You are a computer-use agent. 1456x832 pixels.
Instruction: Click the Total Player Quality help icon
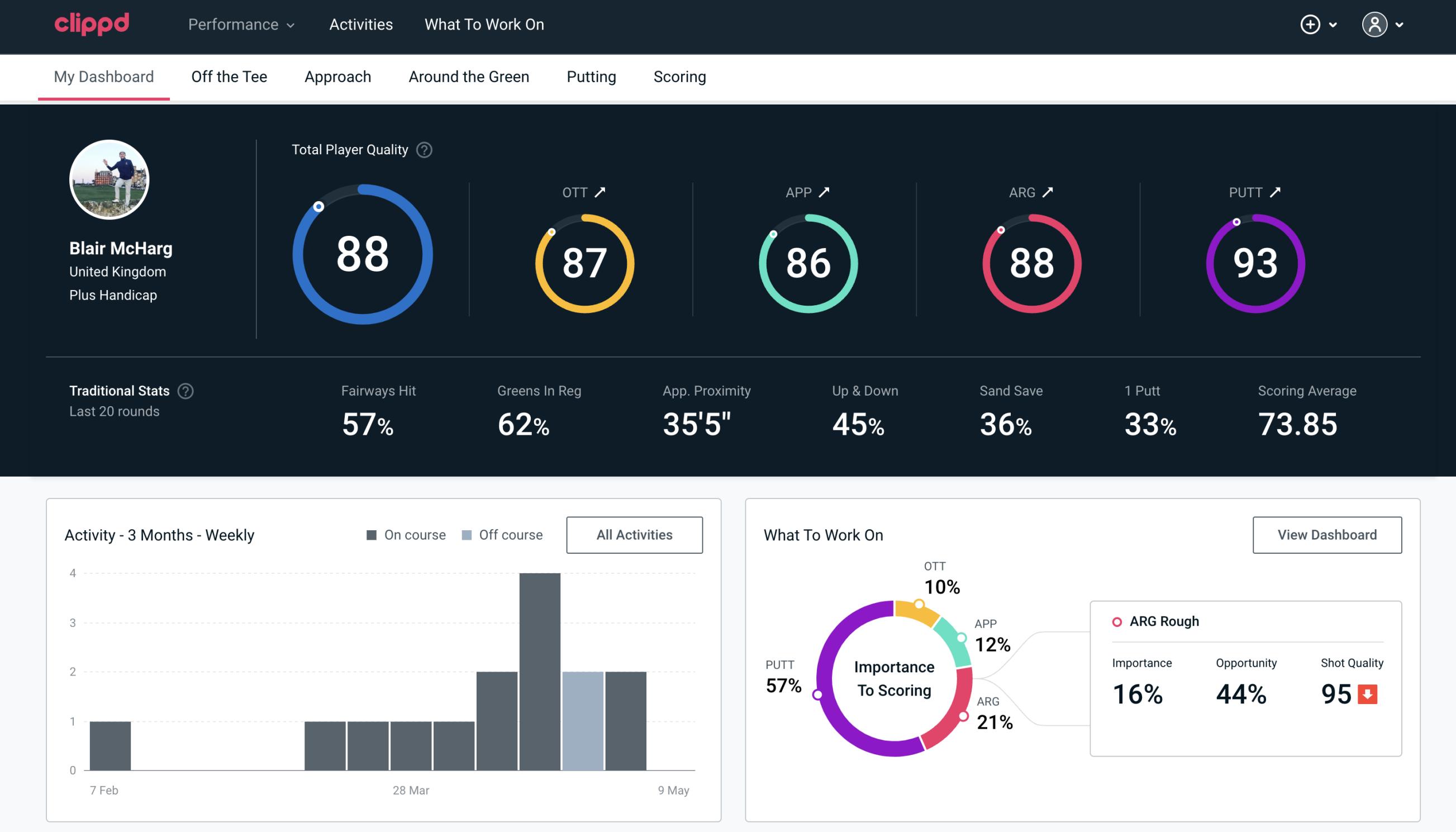[x=423, y=149]
